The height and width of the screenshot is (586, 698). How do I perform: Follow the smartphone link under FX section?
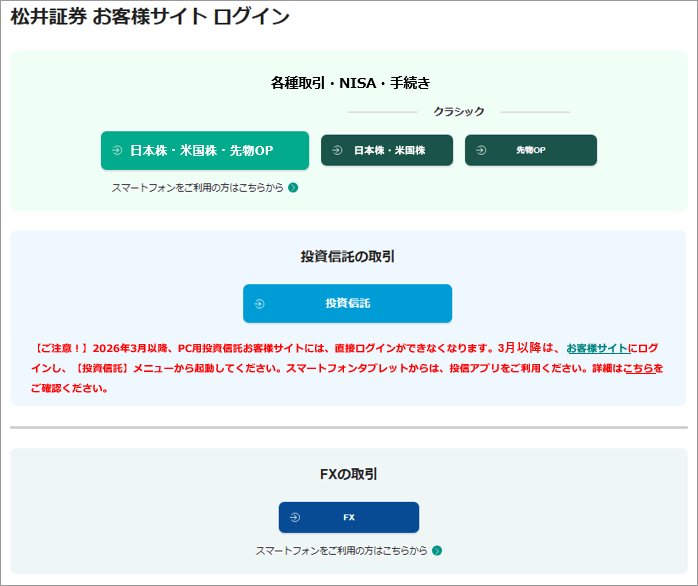point(341,551)
